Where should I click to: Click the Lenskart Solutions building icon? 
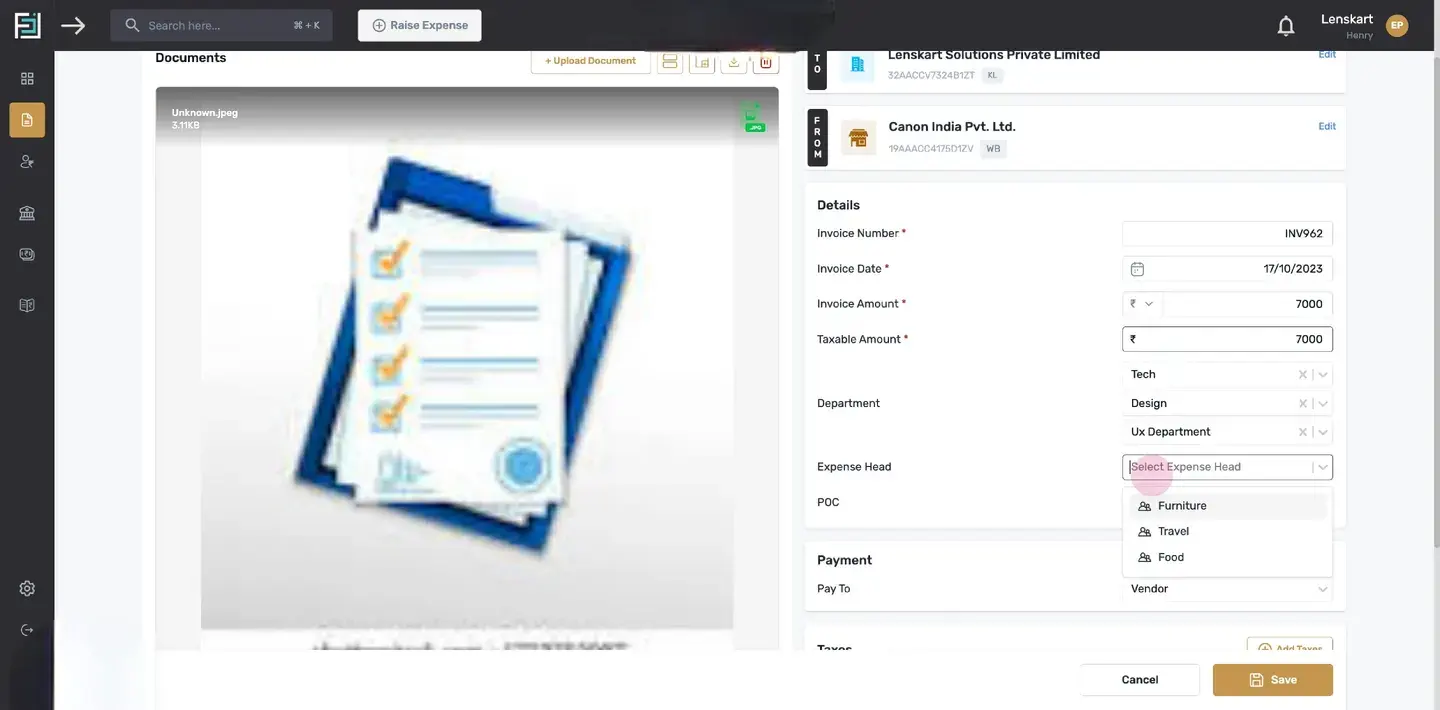tap(857, 65)
